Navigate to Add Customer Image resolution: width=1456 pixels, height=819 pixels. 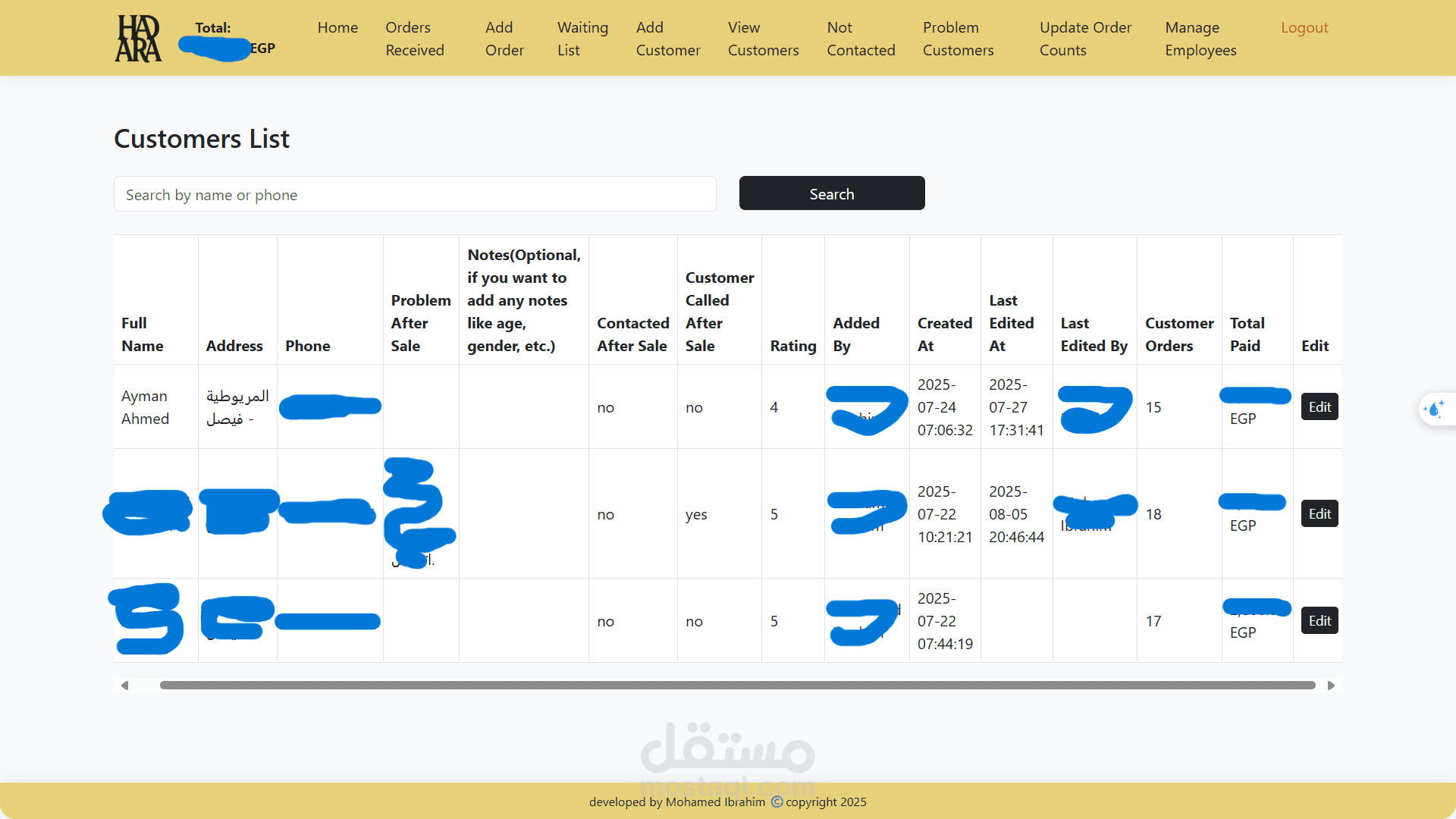(667, 39)
